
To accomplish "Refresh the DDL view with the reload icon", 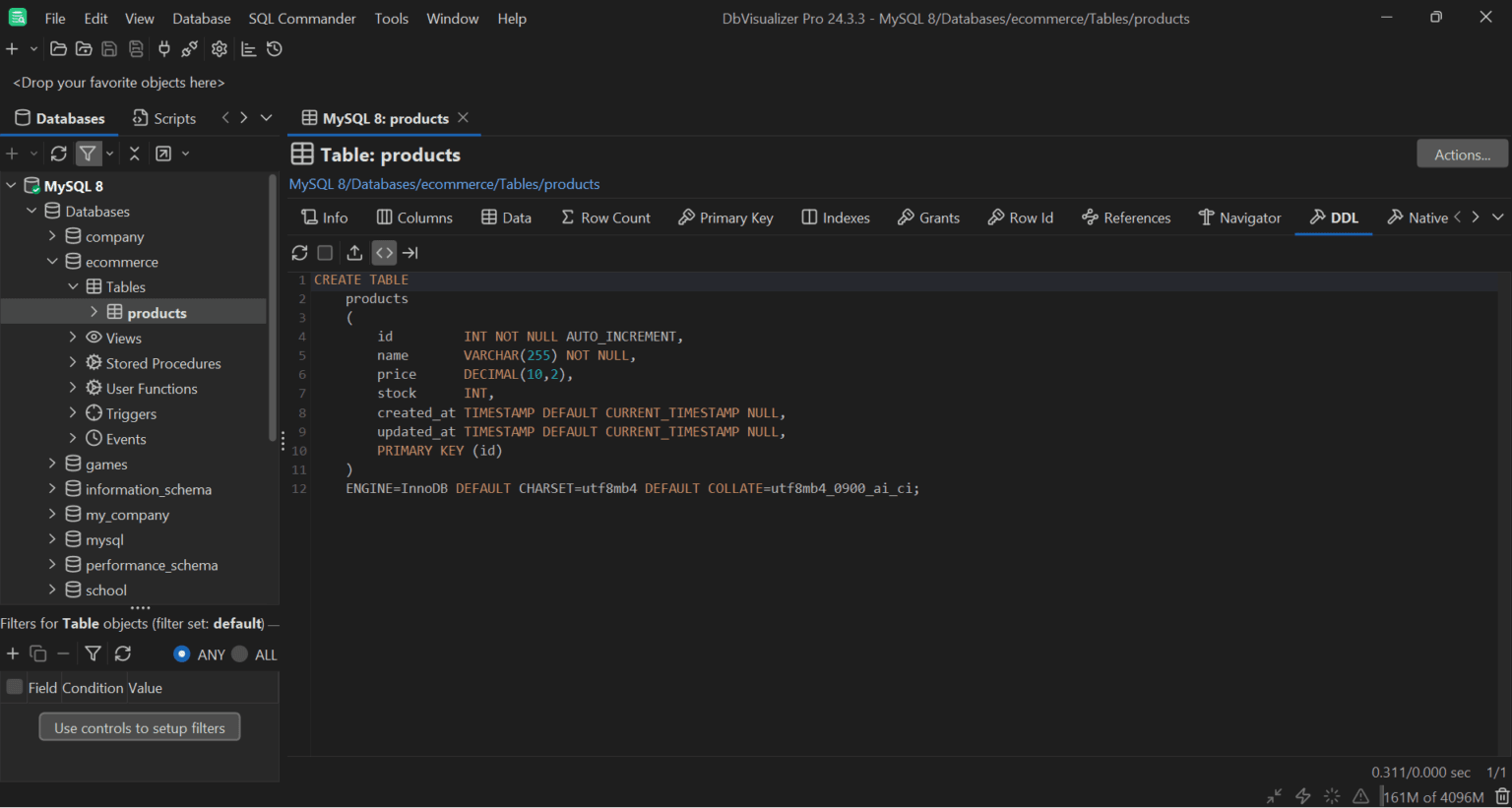I will [x=300, y=253].
